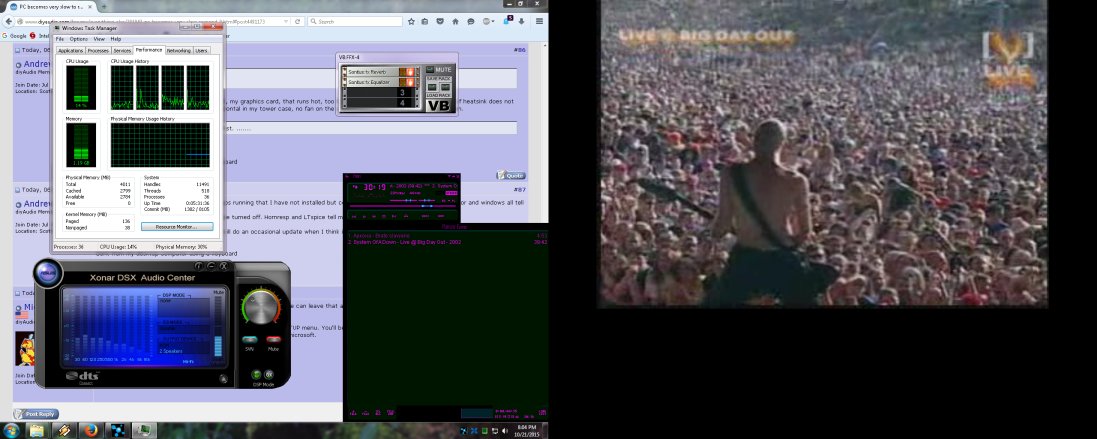
Task: Click the Xonar volume level meter
Action: pos(218,327)
